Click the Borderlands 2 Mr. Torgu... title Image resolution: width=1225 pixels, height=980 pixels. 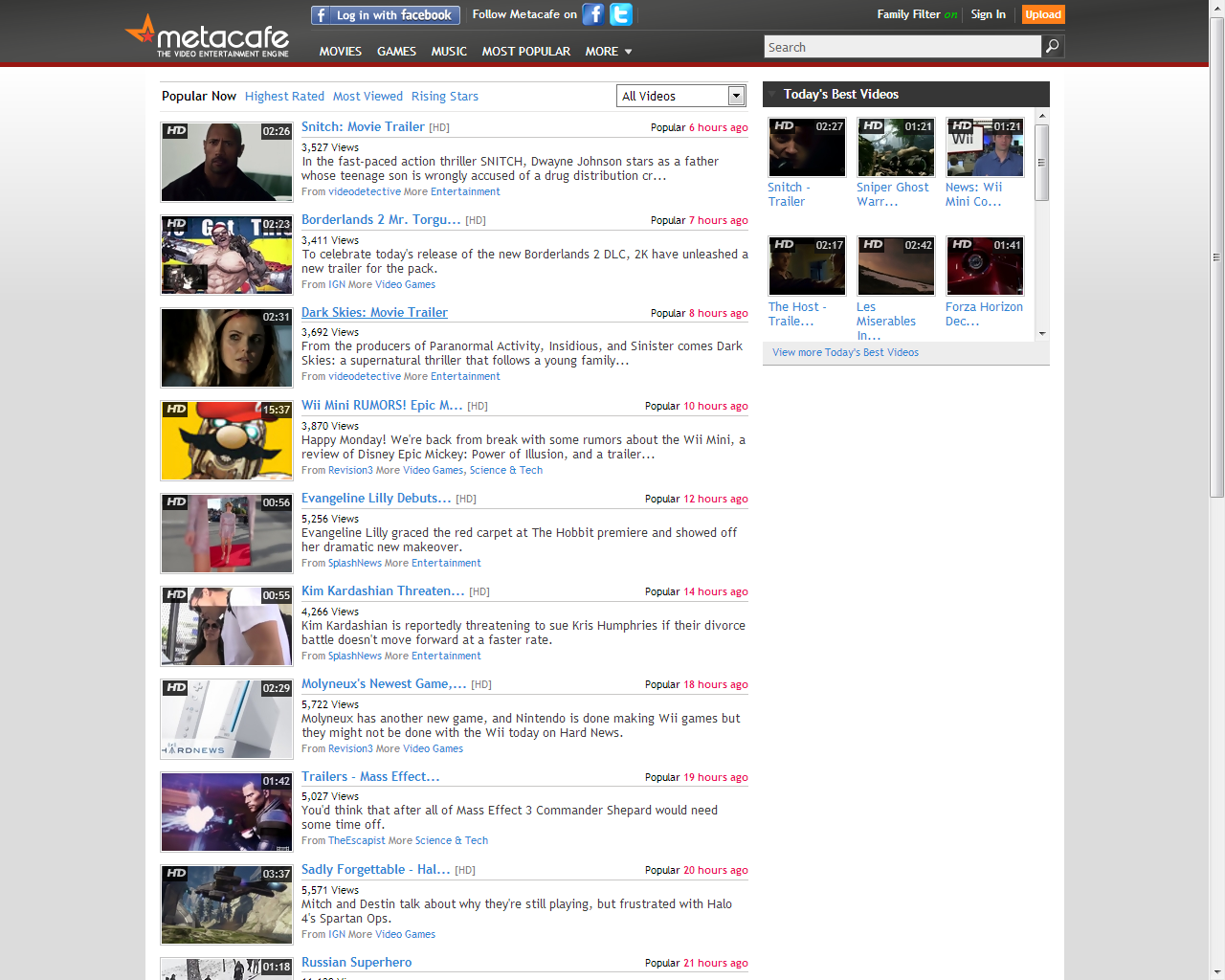pyautogui.click(x=381, y=219)
